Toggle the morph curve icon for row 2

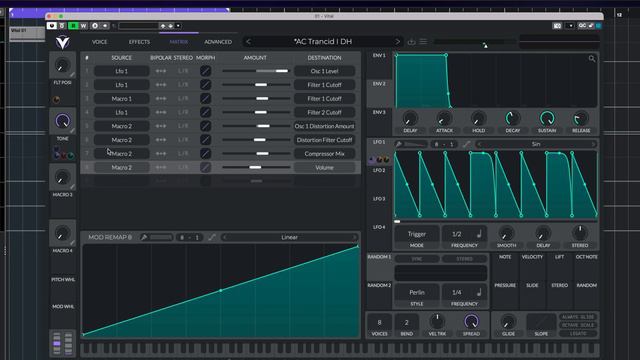206,85
